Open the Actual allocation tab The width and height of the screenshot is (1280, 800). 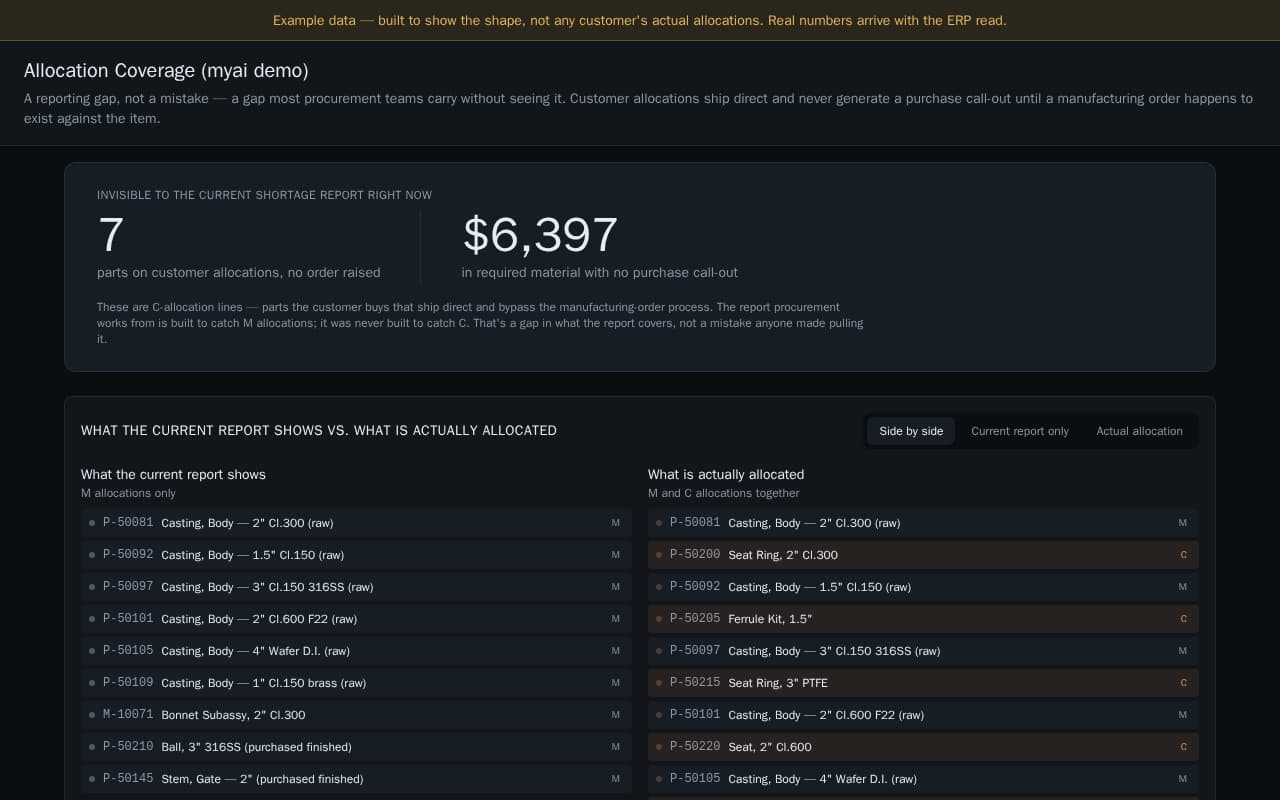click(1139, 431)
